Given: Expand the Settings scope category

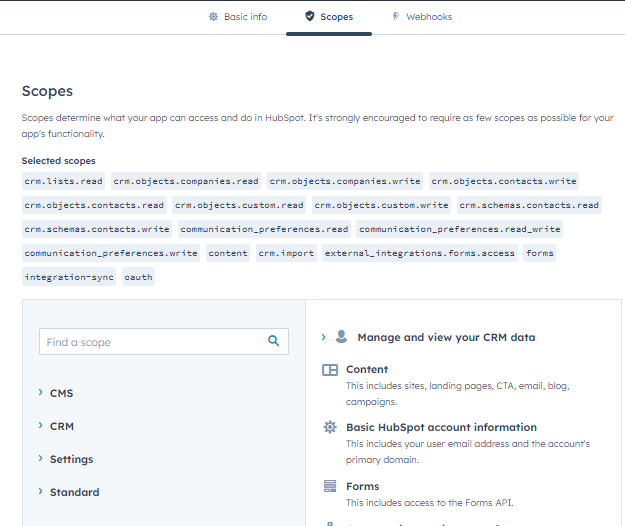Looking at the screenshot, I should pos(66,459).
